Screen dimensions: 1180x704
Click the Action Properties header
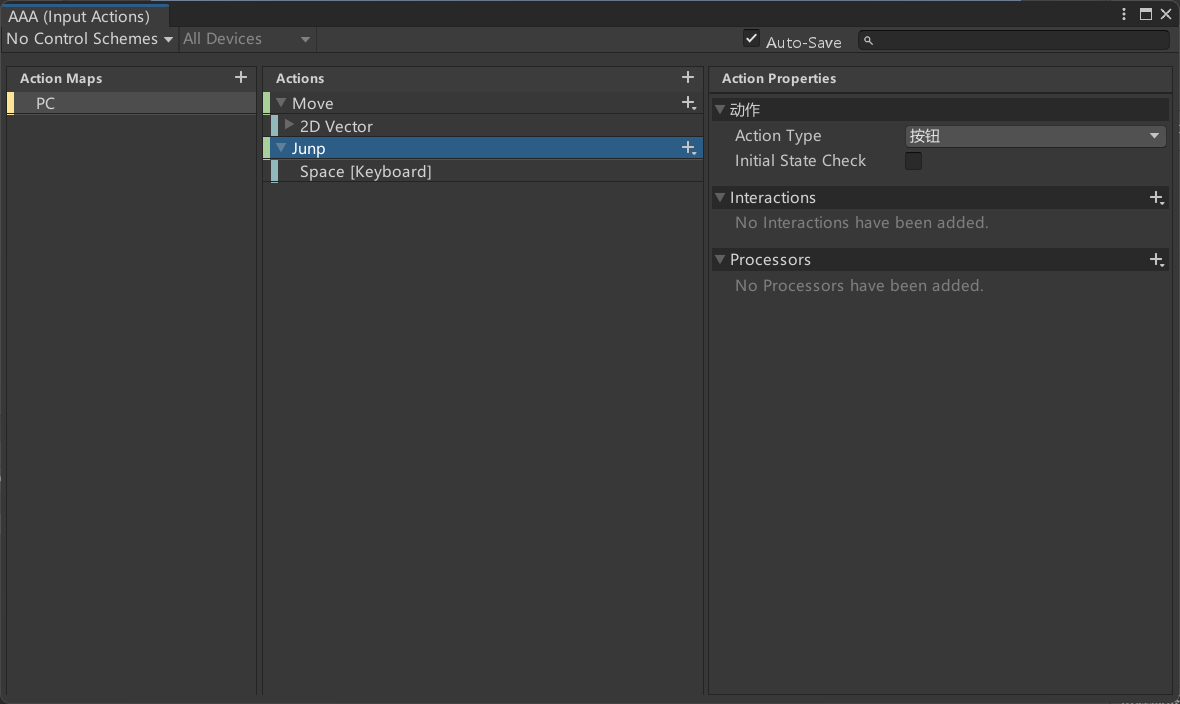(779, 78)
